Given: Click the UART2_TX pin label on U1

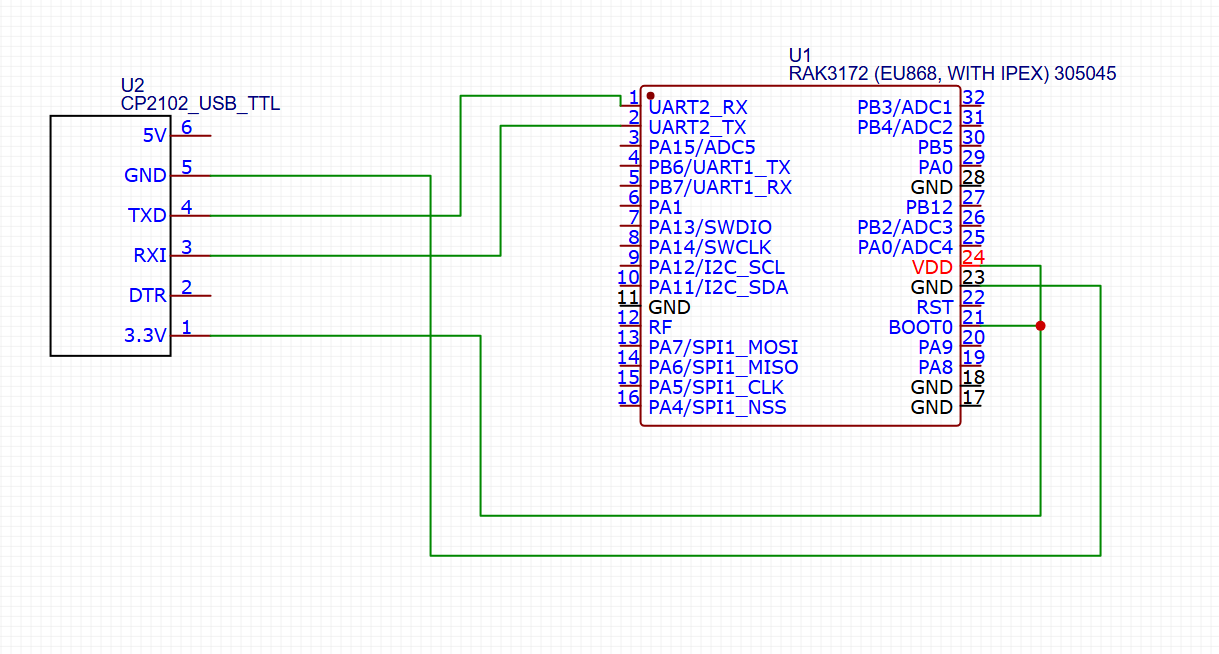Looking at the screenshot, I should tap(697, 127).
